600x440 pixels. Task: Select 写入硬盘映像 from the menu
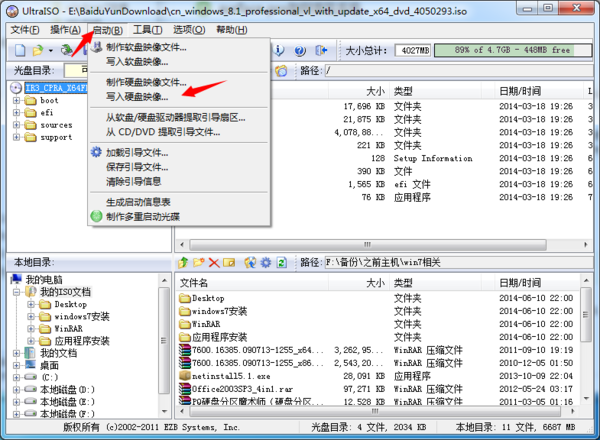click(x=135, y=96)
